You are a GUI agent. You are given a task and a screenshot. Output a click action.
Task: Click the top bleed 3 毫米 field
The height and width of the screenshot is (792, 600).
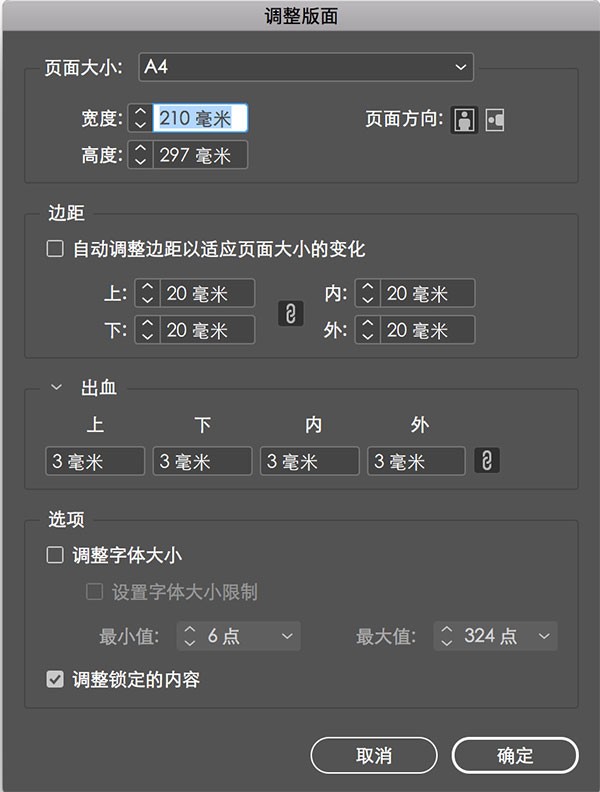pos(95,461)
